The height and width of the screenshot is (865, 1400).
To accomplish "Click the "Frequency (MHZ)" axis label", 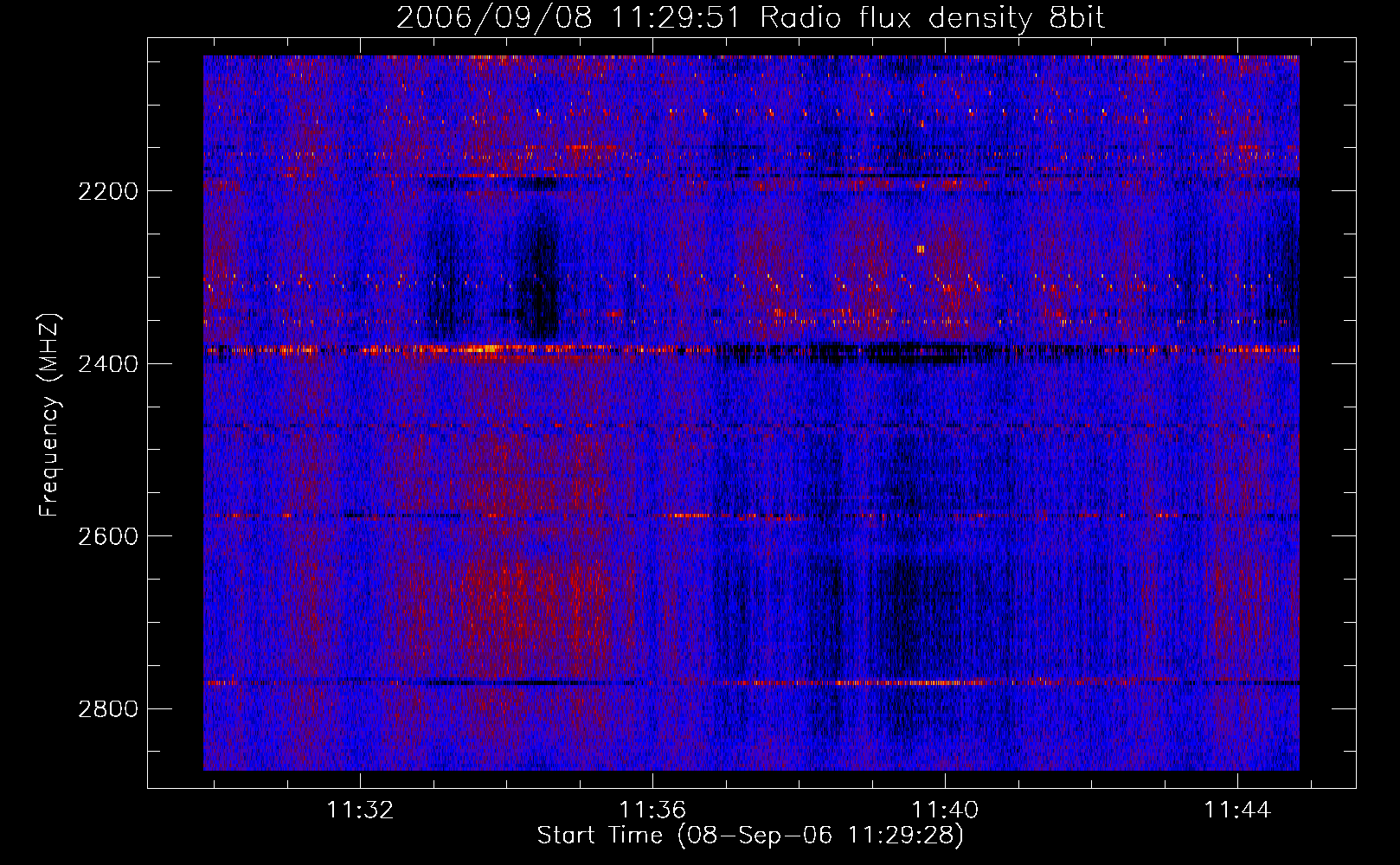I will [49, 415].
